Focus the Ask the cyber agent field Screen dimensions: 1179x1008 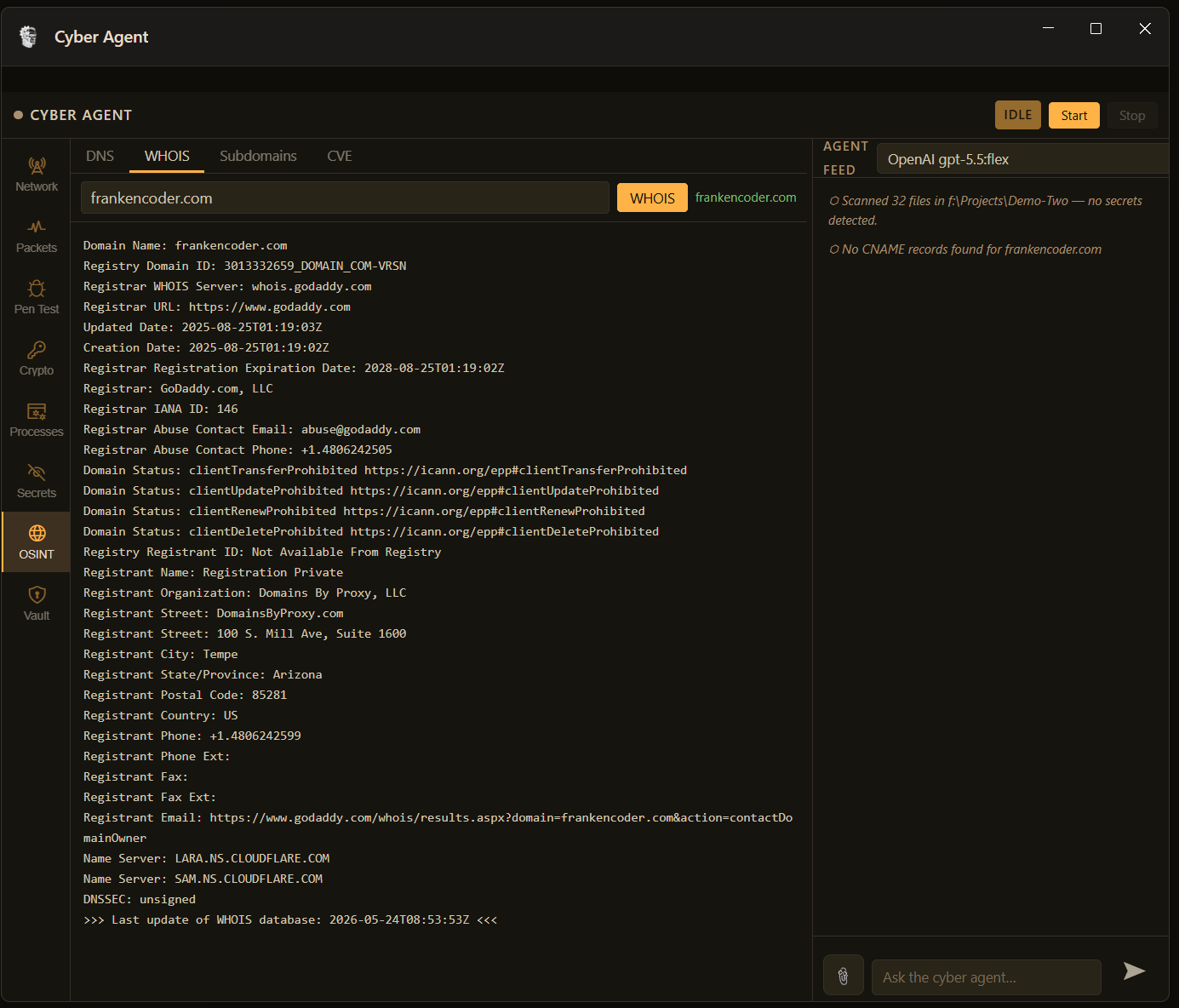click(x=987, y=977)
